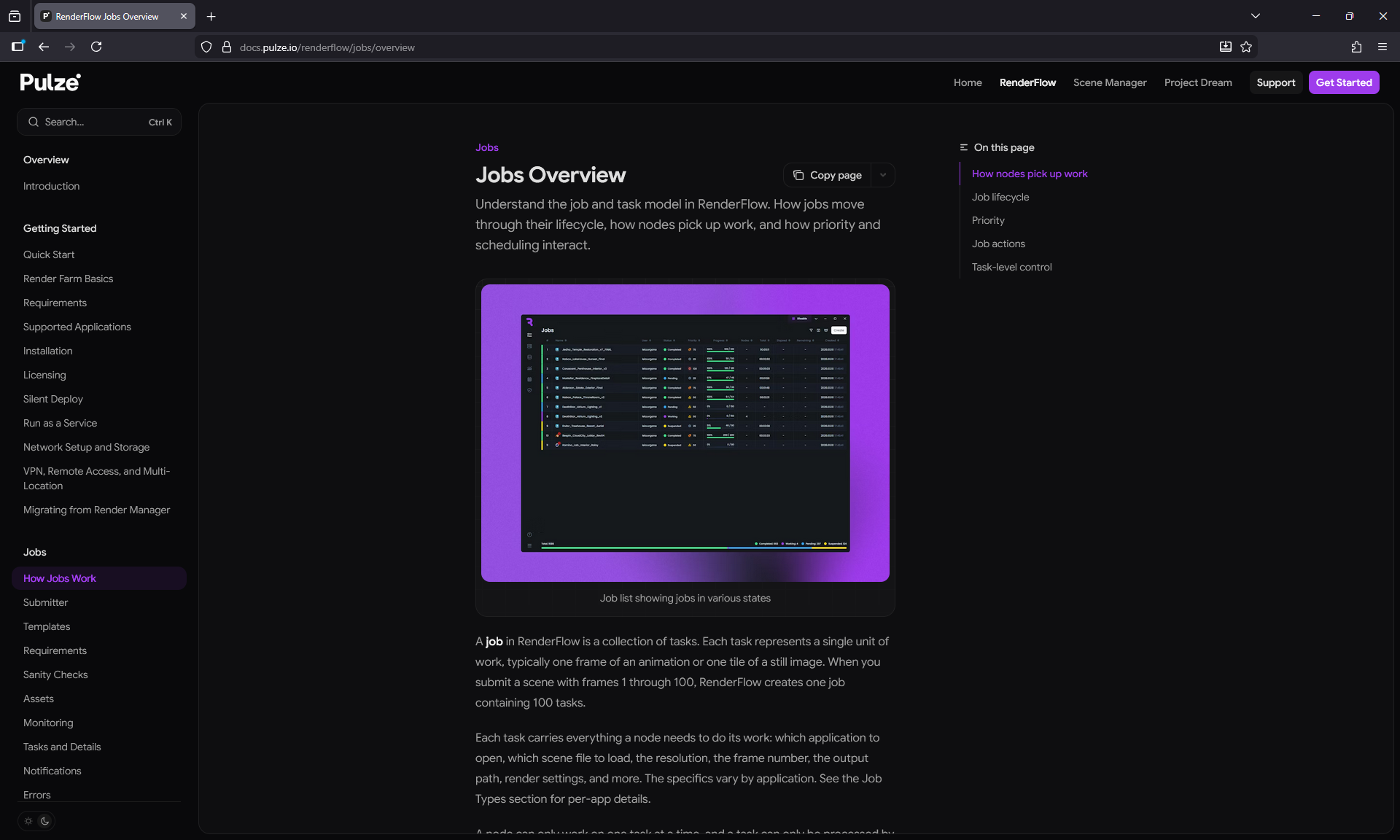Screen dimensions: 1400x840
Task: Expand the Copy page dropdown arrow
Action: (x=883, y=175)
